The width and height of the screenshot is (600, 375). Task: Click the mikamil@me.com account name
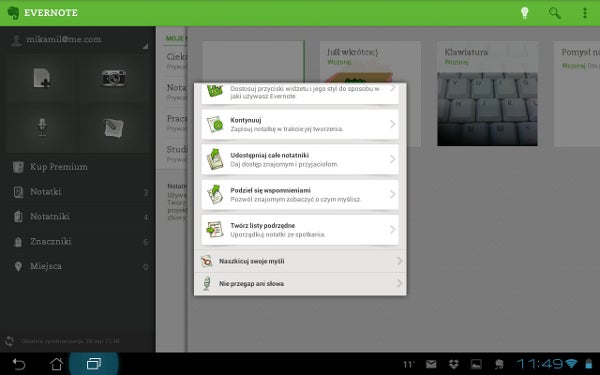tap(64, 39)
